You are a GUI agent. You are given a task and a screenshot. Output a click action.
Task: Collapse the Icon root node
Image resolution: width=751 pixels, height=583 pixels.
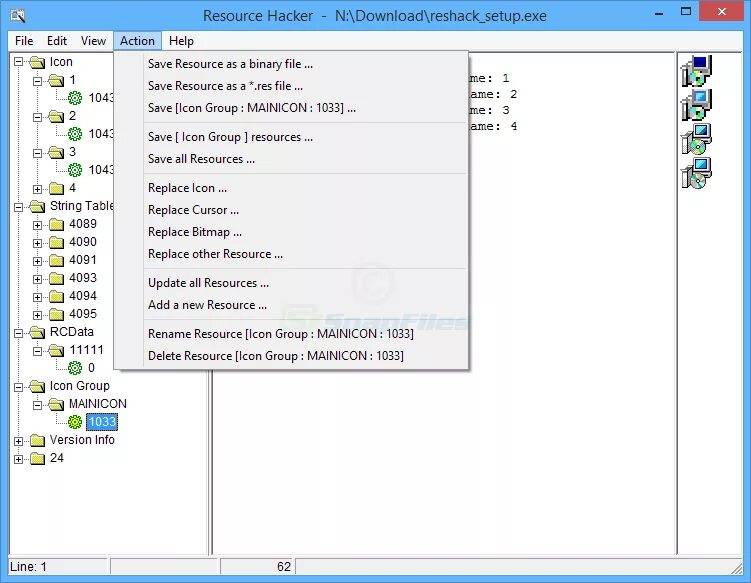coord(18,62)
